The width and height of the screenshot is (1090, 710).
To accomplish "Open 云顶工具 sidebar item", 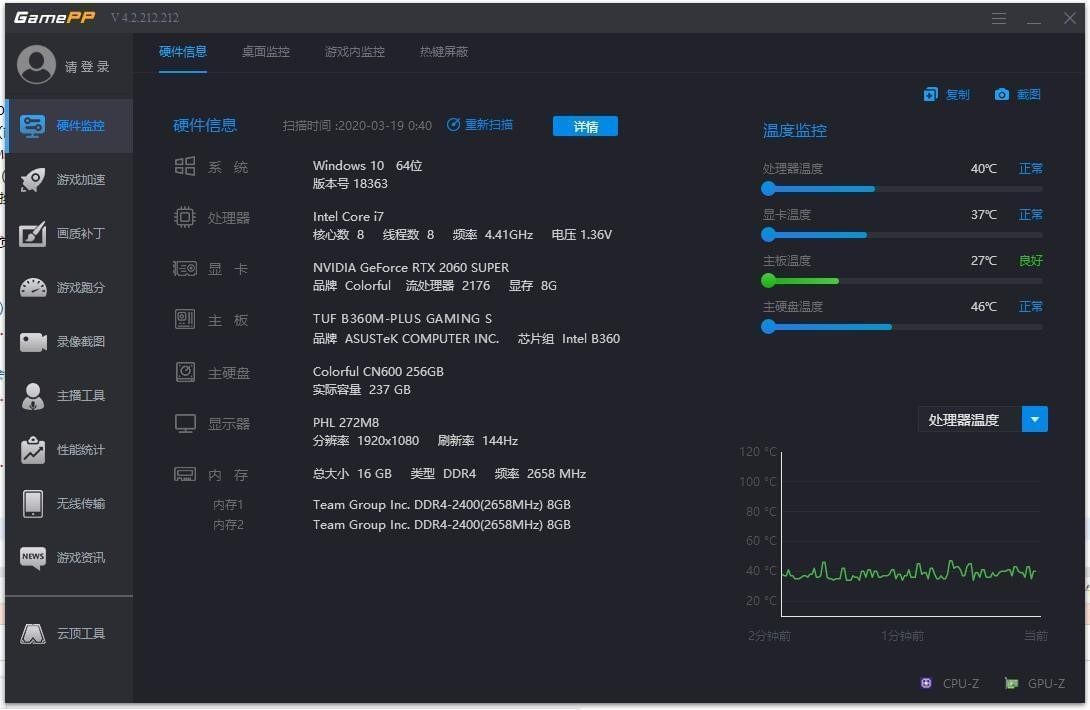I will [x=69, y=634].
